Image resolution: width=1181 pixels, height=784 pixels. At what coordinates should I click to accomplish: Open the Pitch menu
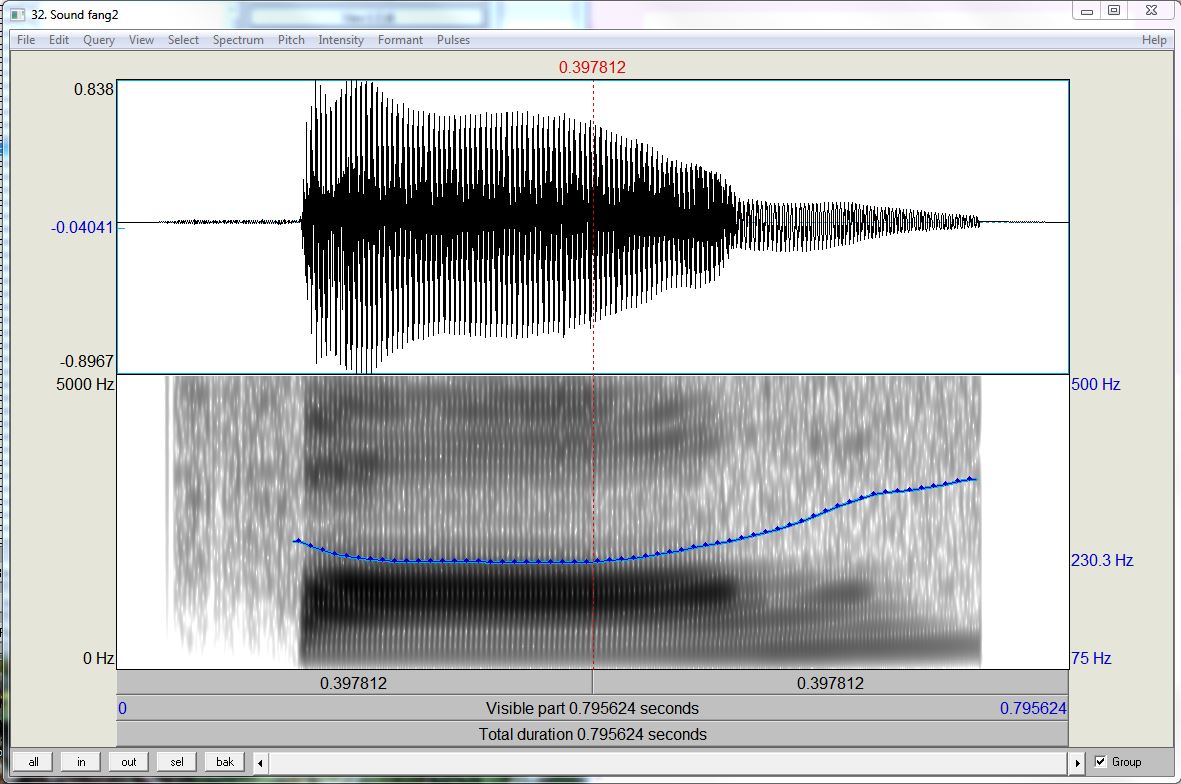pyautogui.click(x=291, y=40)
